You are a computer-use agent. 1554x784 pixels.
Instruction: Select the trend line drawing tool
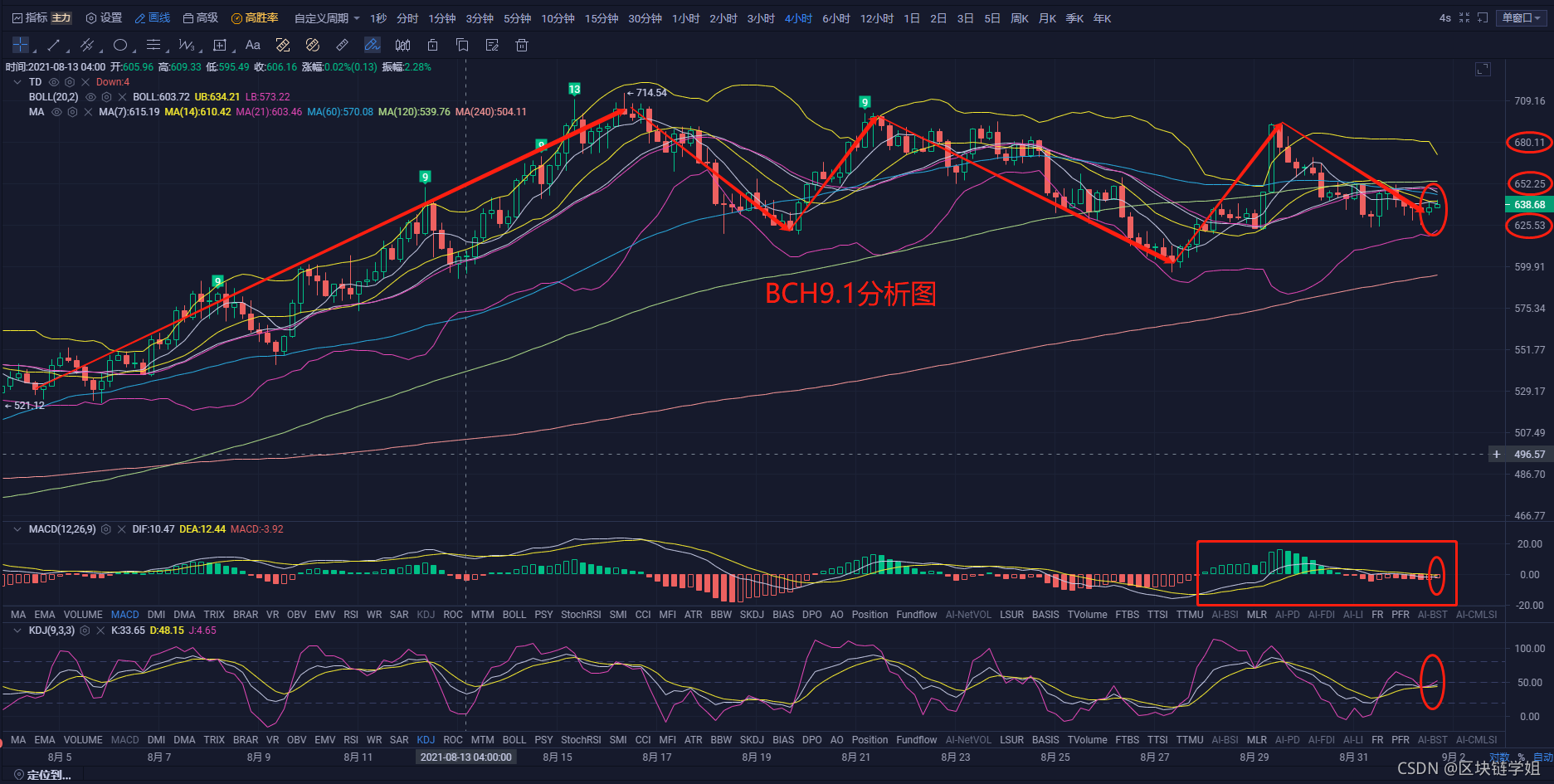54,45
